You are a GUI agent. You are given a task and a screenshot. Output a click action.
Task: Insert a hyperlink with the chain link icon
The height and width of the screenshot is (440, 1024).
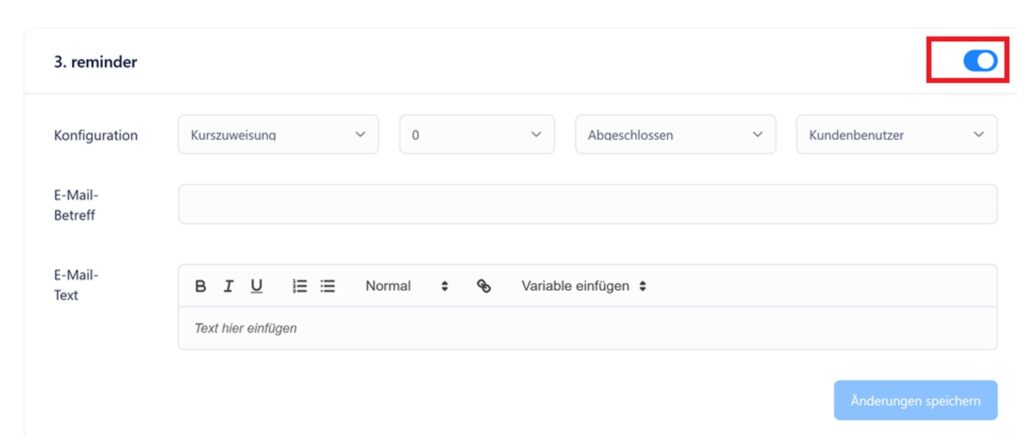pyautogui.click(x=484, y=286)
